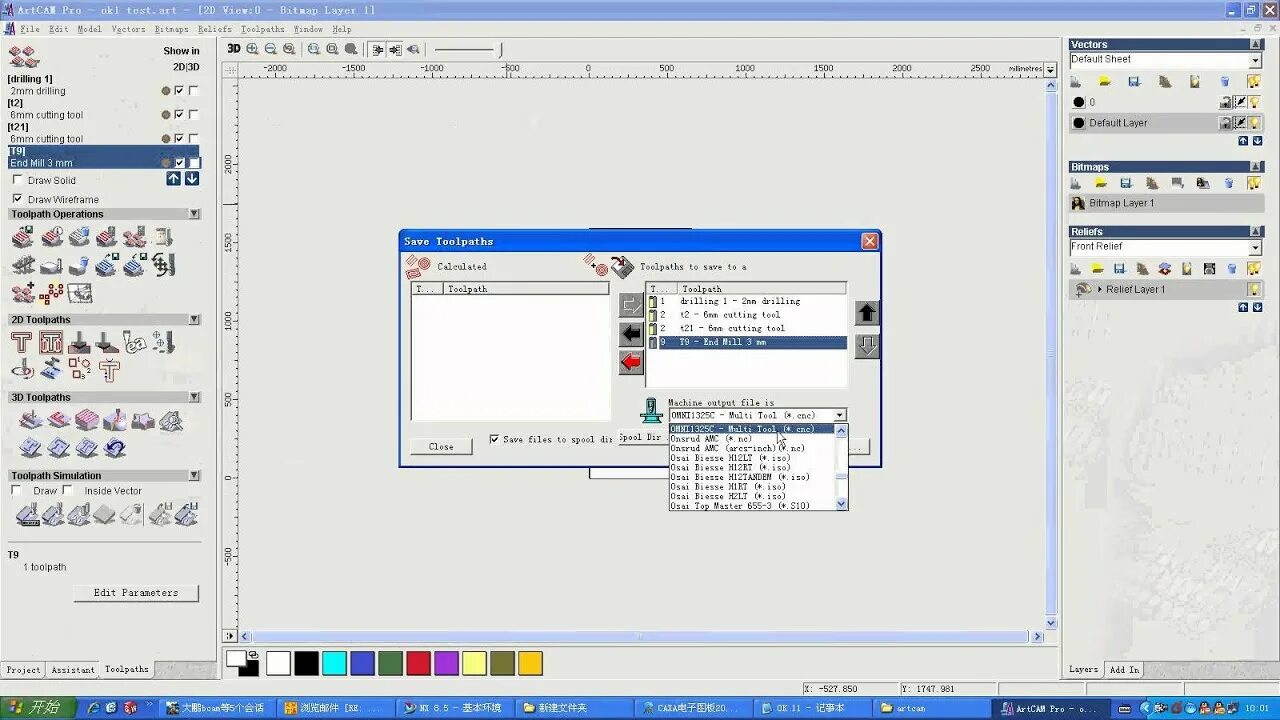This screenshot has height=720, width=1280.
Task: Click the 3D view toolbar button
Action: point(233,49)
